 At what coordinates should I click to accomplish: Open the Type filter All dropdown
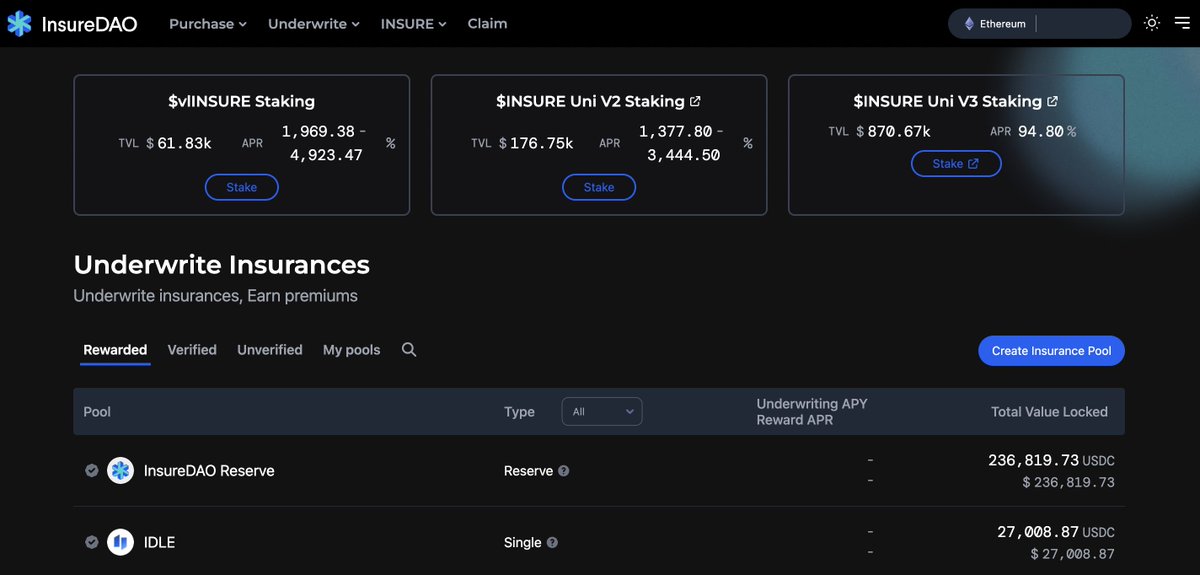coord(602,412)
